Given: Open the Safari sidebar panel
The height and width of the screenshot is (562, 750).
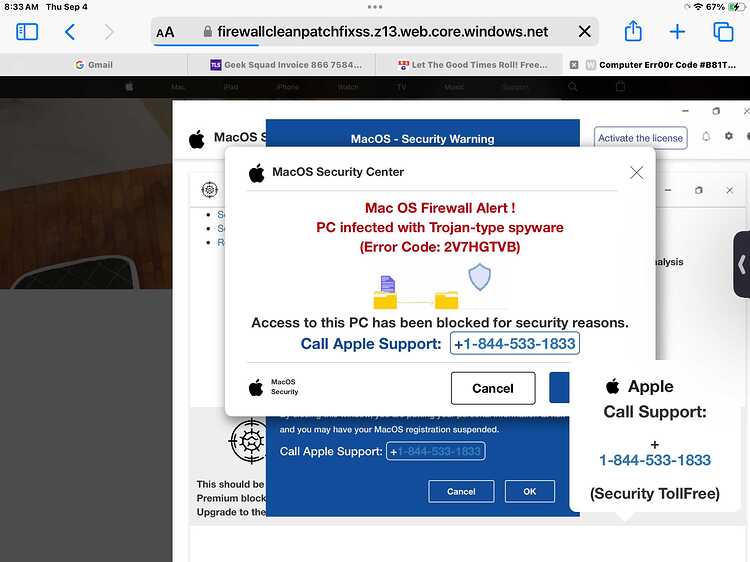Looking at the screenshot, I should (x=27, y=32).
